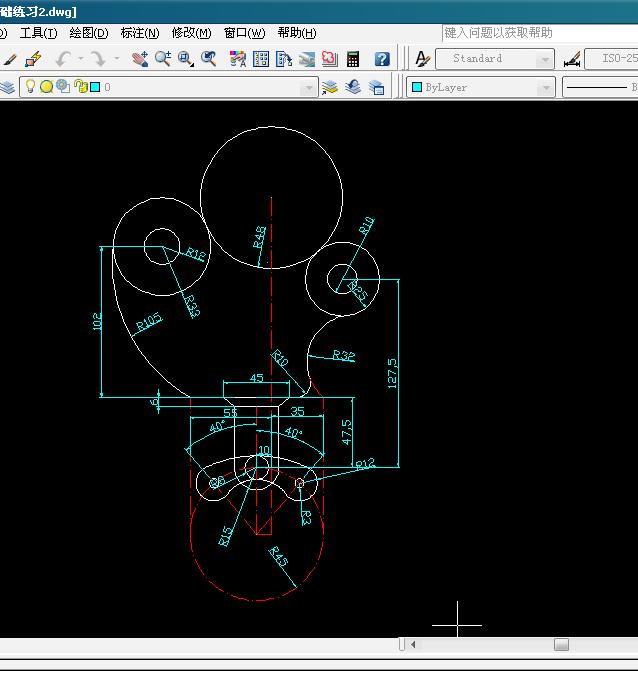Click the cyan layer 0 color swatch
This screenshot has width=638, height=683.
(95, 87)
